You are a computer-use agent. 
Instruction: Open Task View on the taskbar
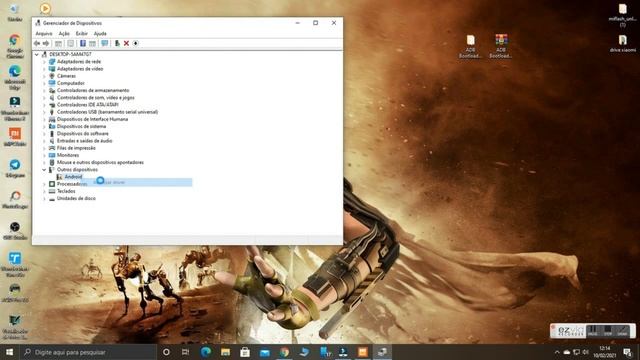pyautogui.click(x=185, y=352)
